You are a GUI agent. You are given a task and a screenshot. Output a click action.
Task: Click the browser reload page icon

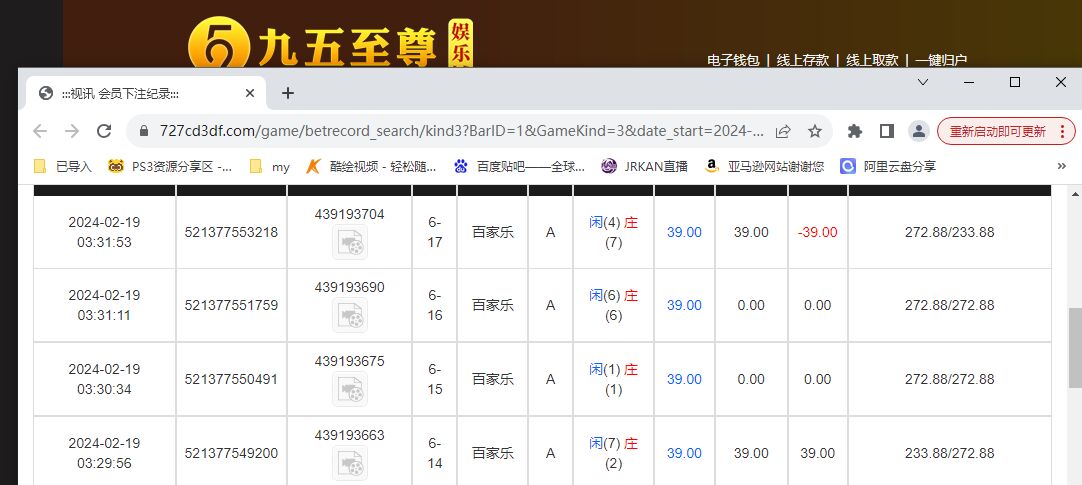(104, 131)
